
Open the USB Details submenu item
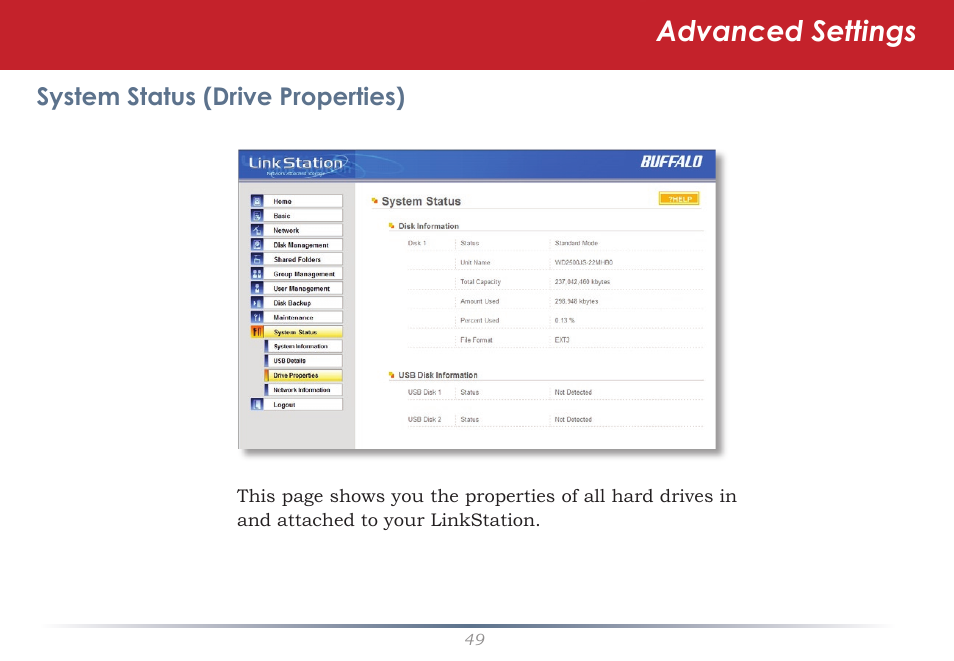[x=304, y=361]
